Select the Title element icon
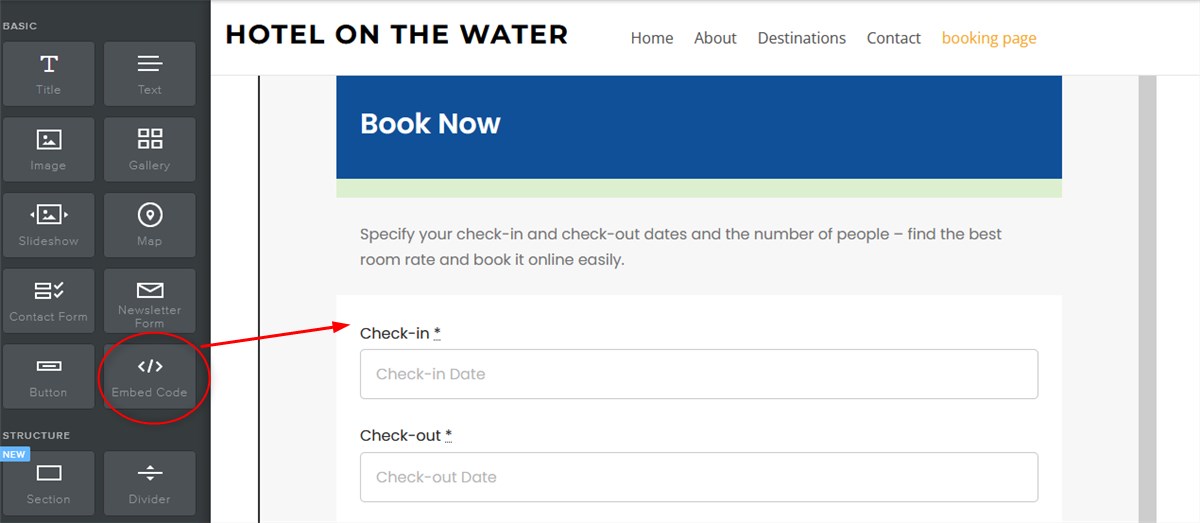This screenshot has height=523, width=1200. 48,73
